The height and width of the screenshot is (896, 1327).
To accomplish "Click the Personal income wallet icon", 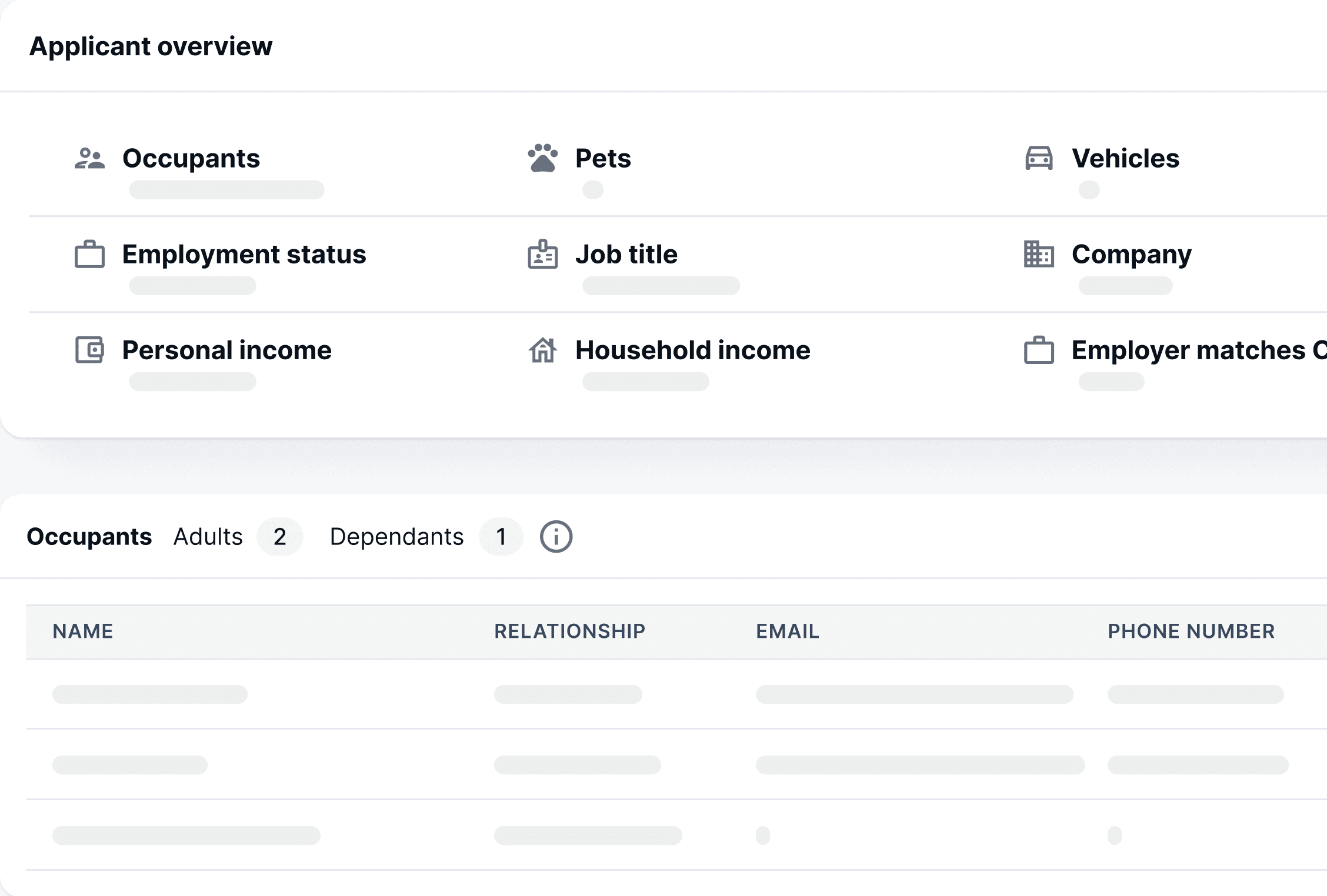I will [89, 350].
